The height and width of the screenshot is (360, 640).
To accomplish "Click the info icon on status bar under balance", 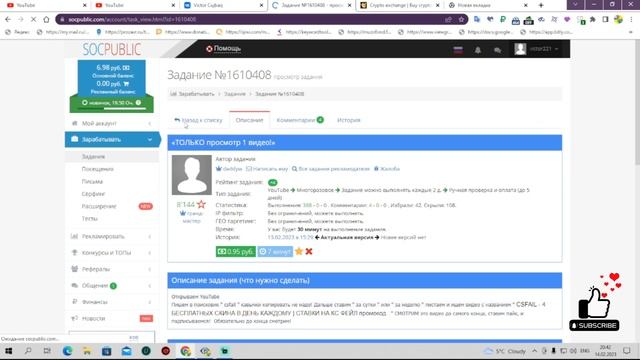I will pos(138,102).
